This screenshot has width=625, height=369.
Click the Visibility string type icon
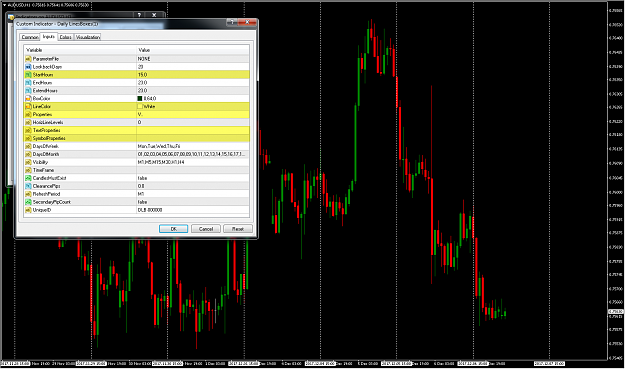point(28,162)
